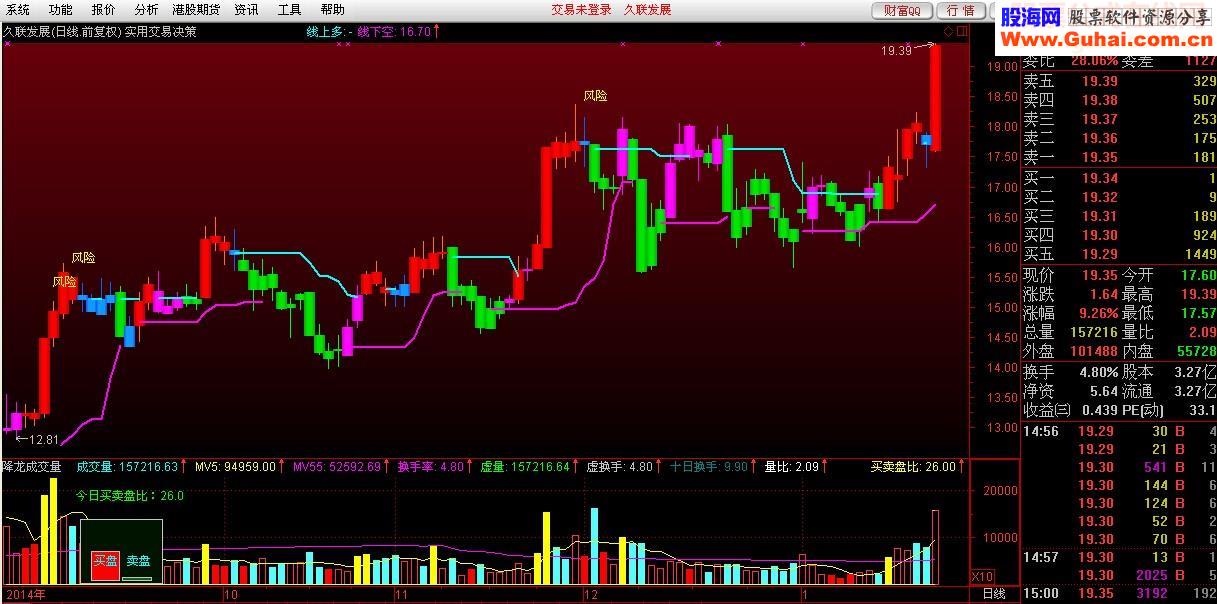The width and height of the screenshot is (1217, 604).
Task: Open the 报价 menu
Action: tap(103, 10)
